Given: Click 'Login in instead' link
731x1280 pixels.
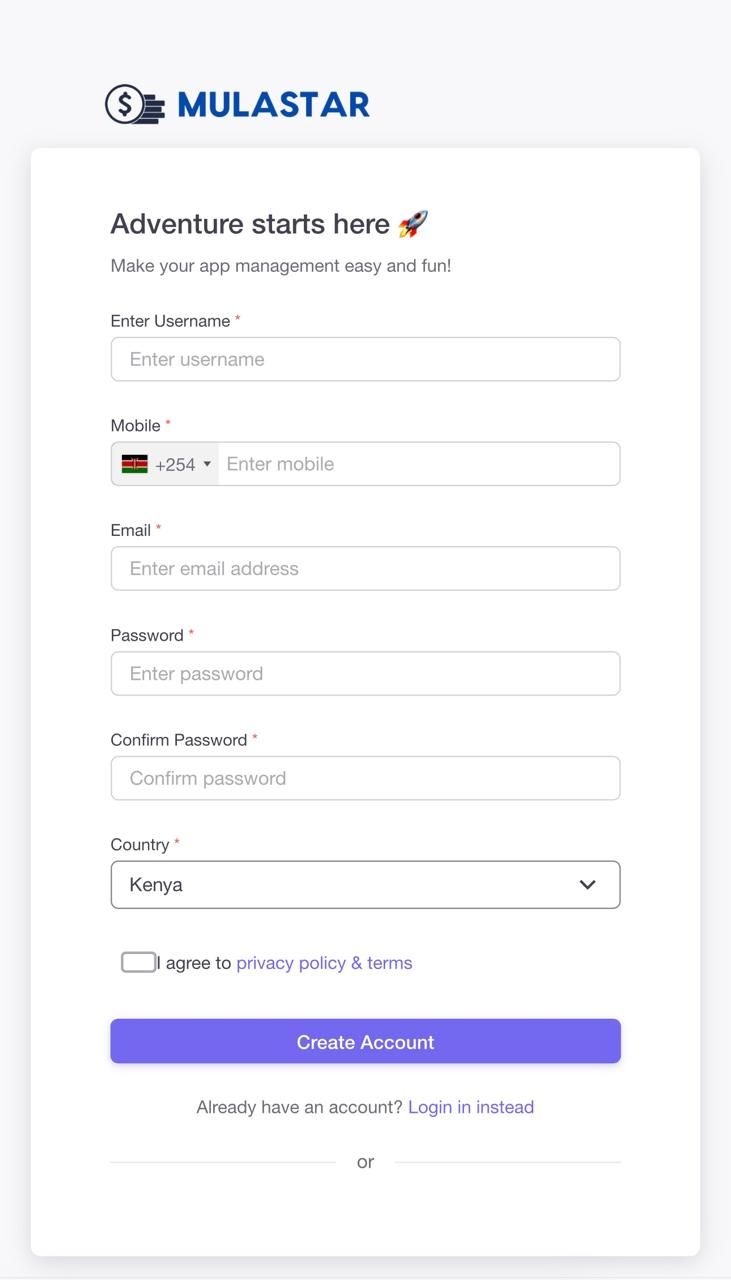Looking at the screenshot, I should point(471,1106).
